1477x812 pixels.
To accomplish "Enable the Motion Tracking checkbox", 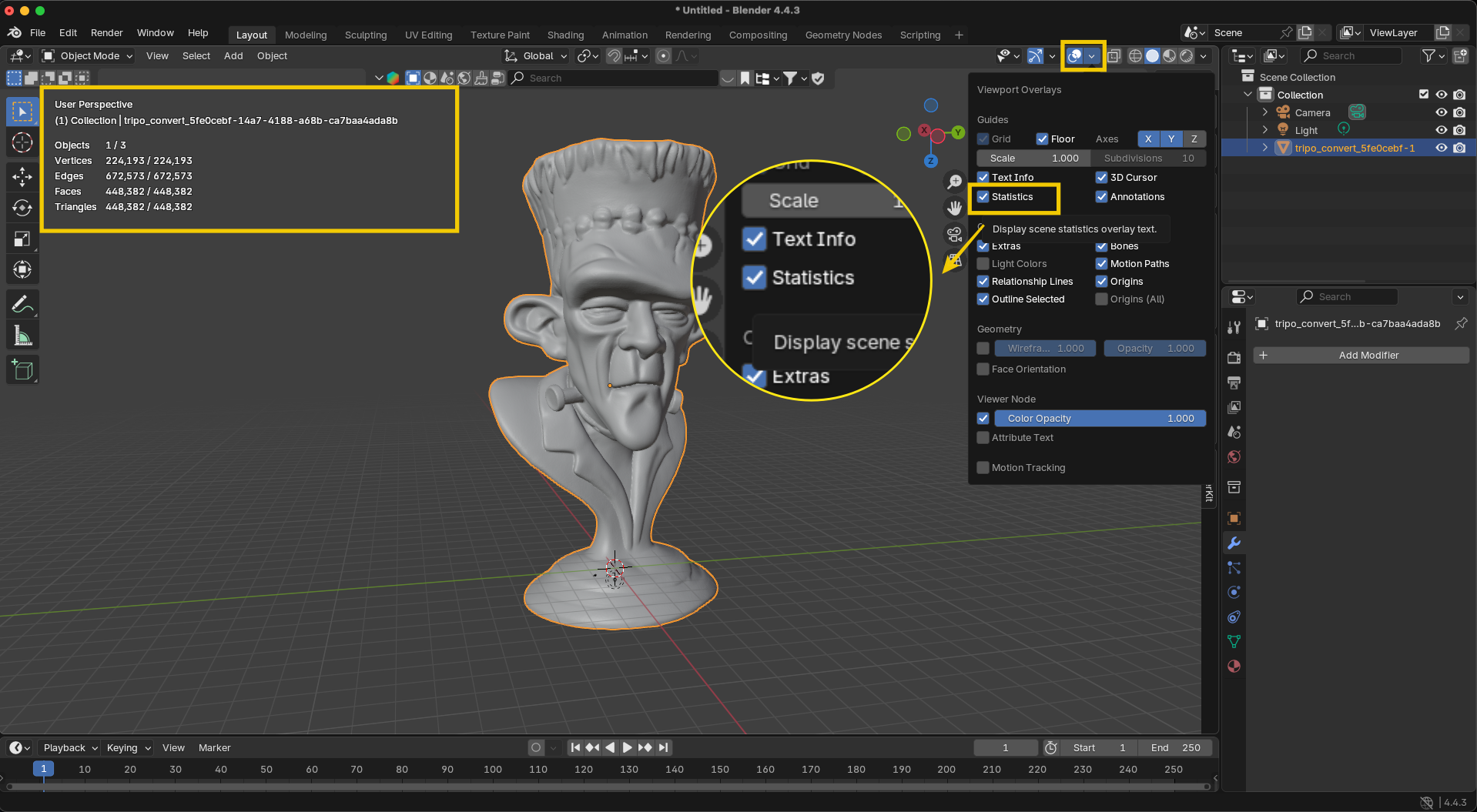I will click(x=983, y=468).
